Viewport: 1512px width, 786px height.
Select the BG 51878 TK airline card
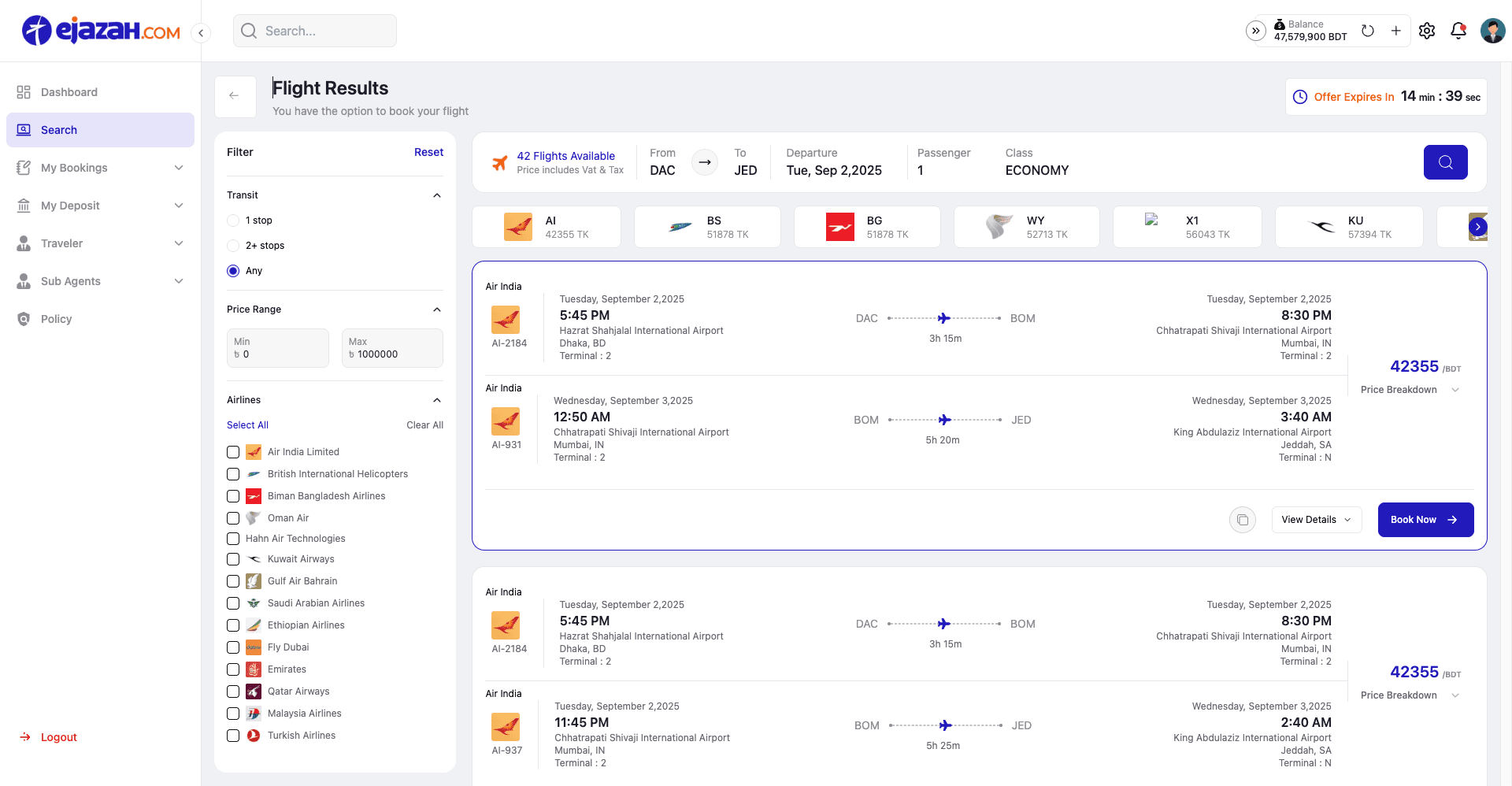(867, 227)
